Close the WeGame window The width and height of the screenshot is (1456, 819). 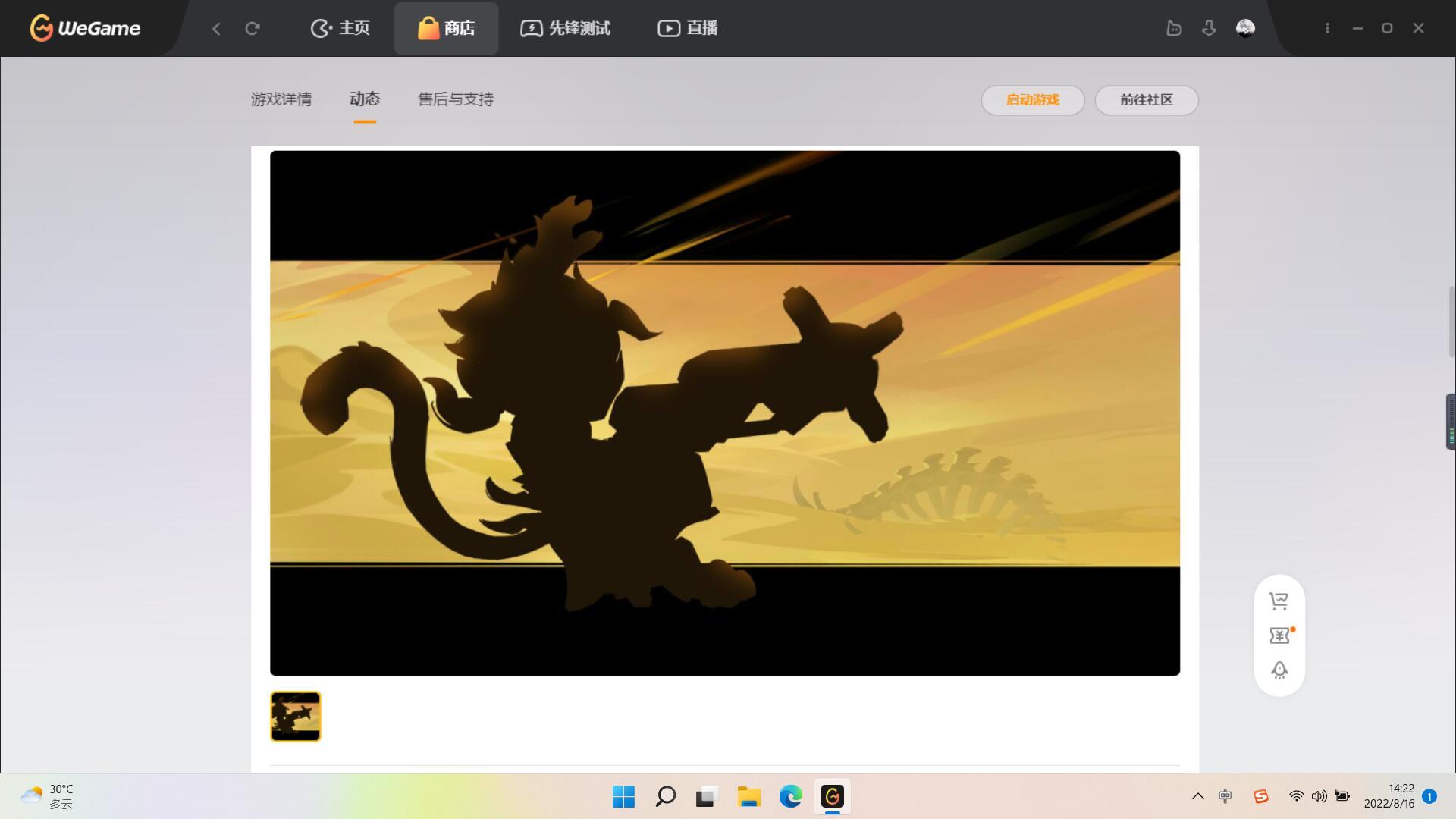(1419, 28)
